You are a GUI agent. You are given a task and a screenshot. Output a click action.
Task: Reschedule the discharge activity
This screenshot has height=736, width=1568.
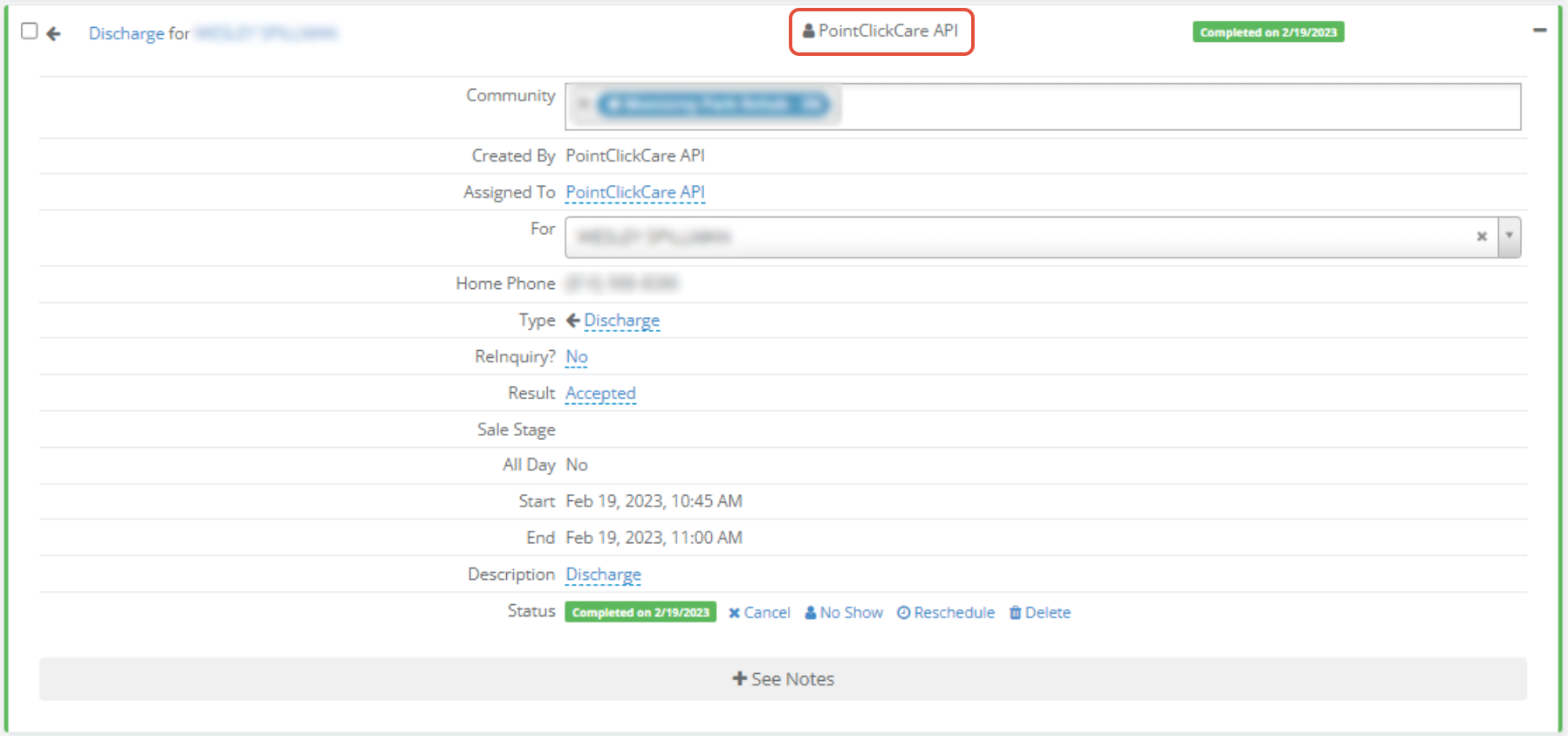955,613
